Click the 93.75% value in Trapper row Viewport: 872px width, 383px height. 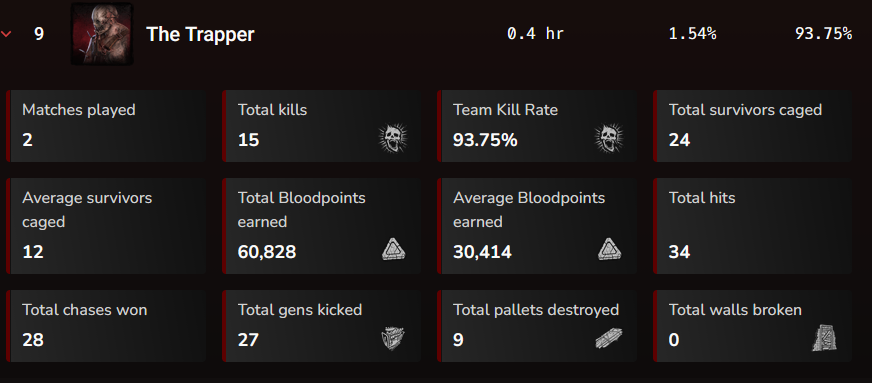point(823,34)
